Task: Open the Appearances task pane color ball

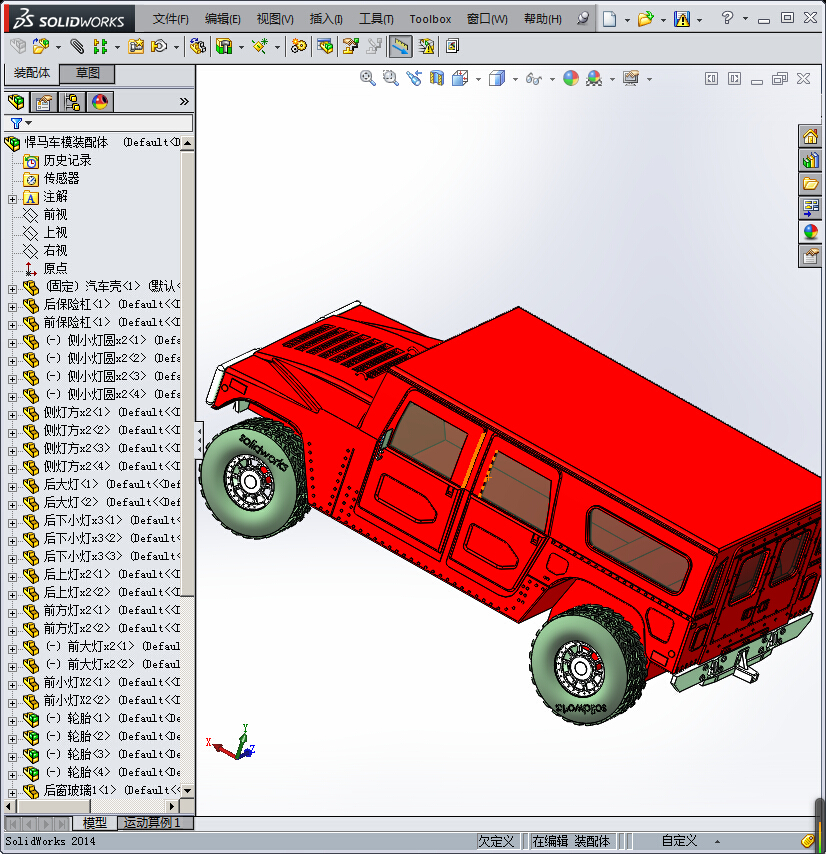Action: (810, 232)
